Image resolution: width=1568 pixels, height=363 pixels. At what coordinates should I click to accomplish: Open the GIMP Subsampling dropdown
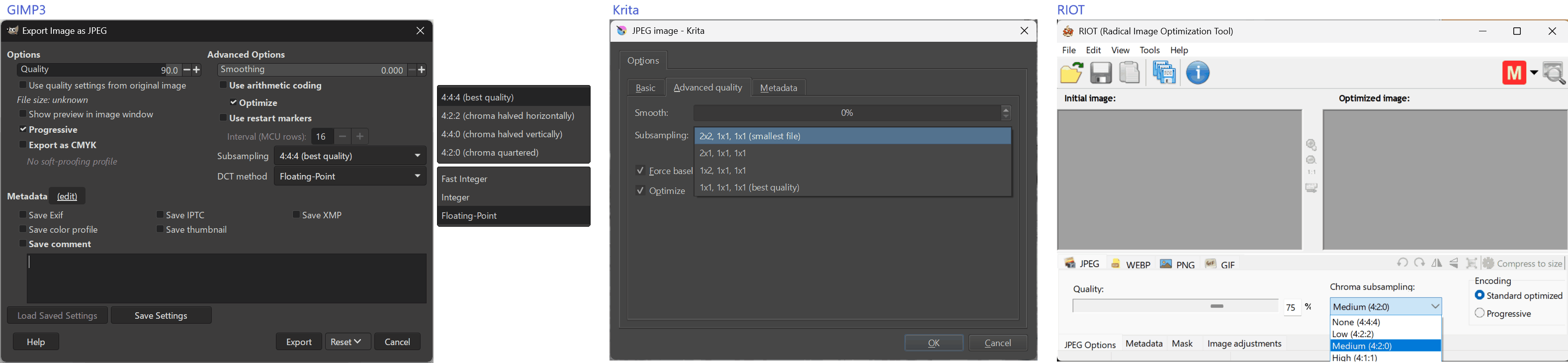[x=350, y=156]
